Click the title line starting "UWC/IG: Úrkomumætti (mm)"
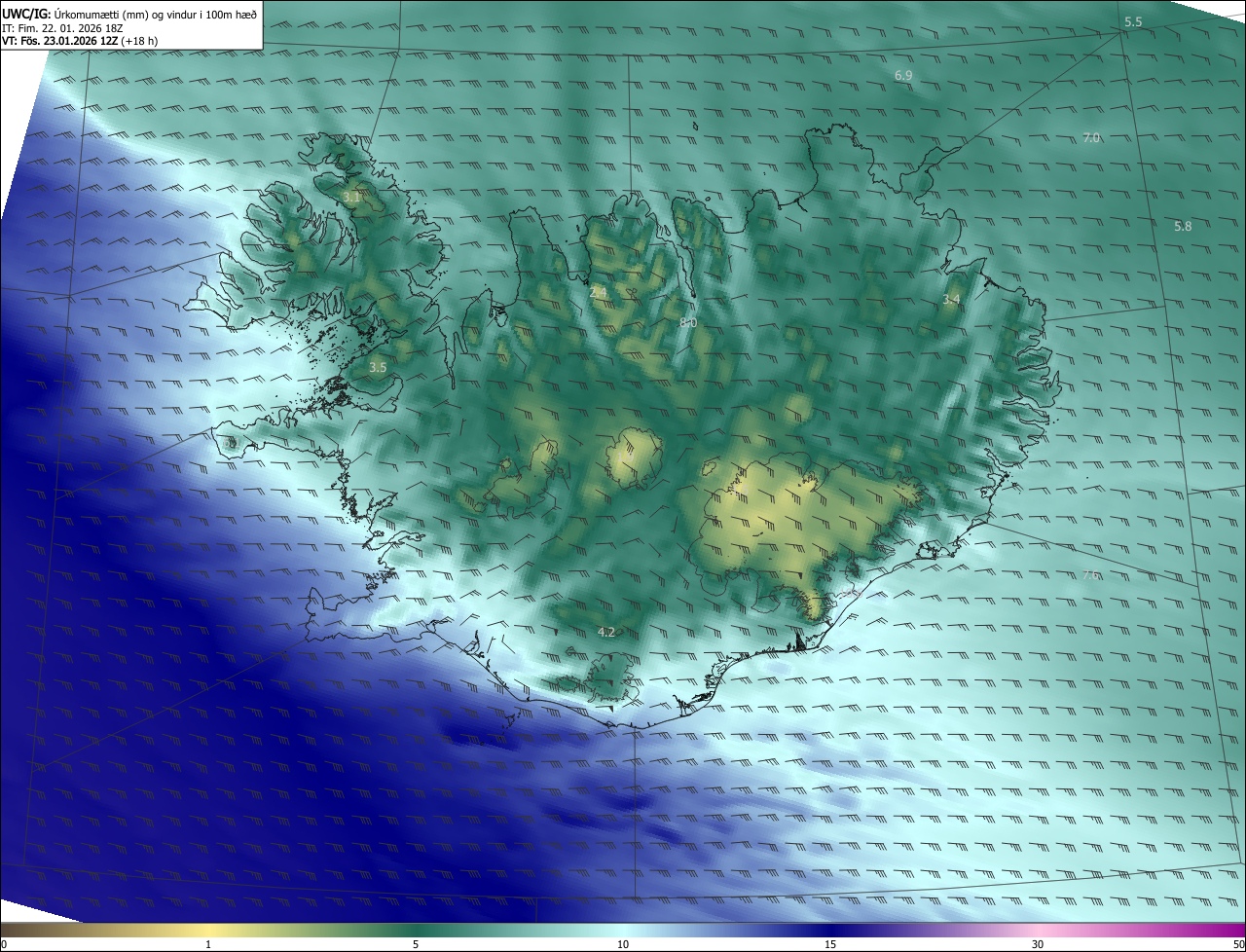 click(129, 13)
